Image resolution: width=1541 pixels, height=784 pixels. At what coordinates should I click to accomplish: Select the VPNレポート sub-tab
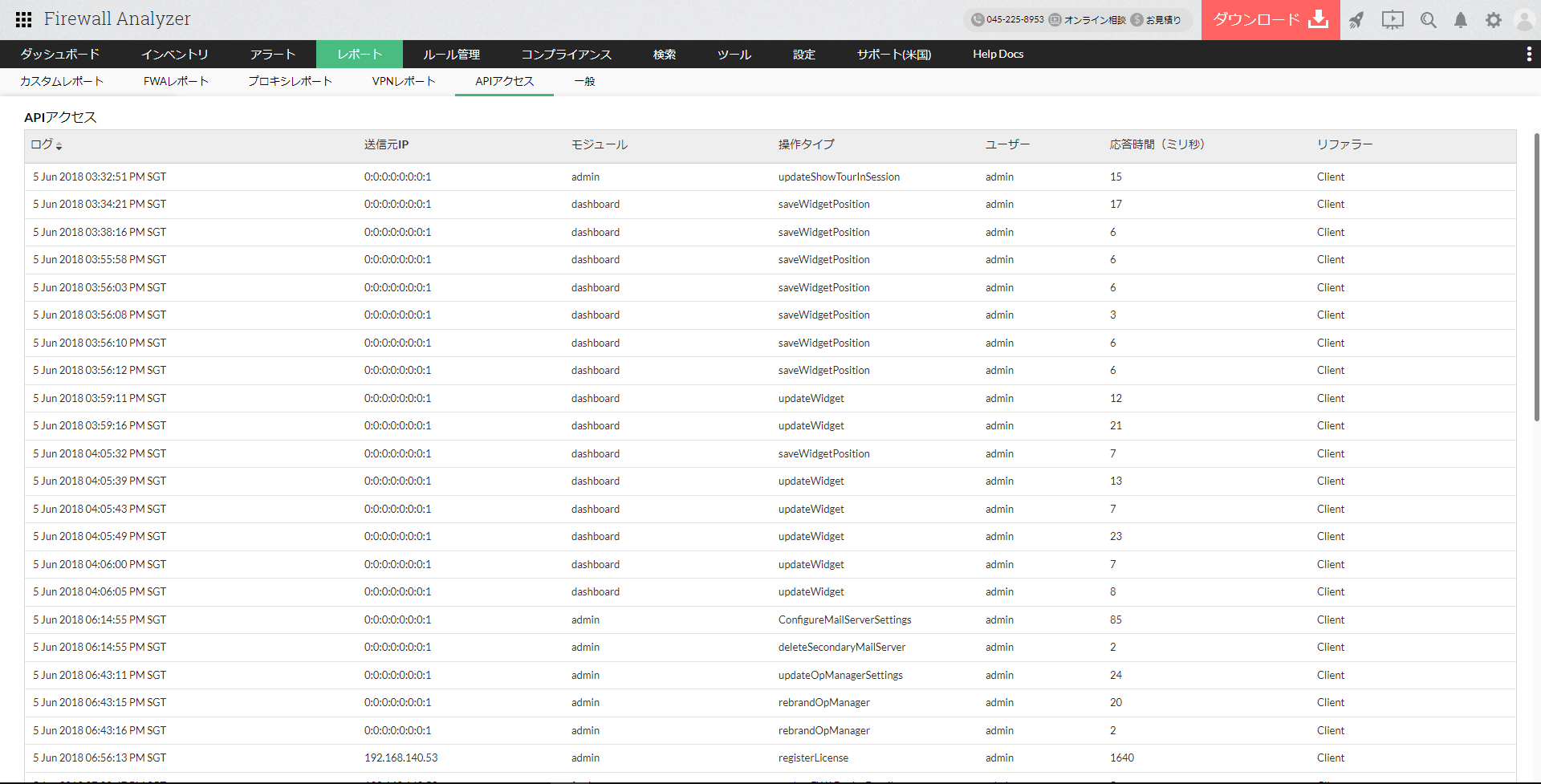[x=403, y=81]
